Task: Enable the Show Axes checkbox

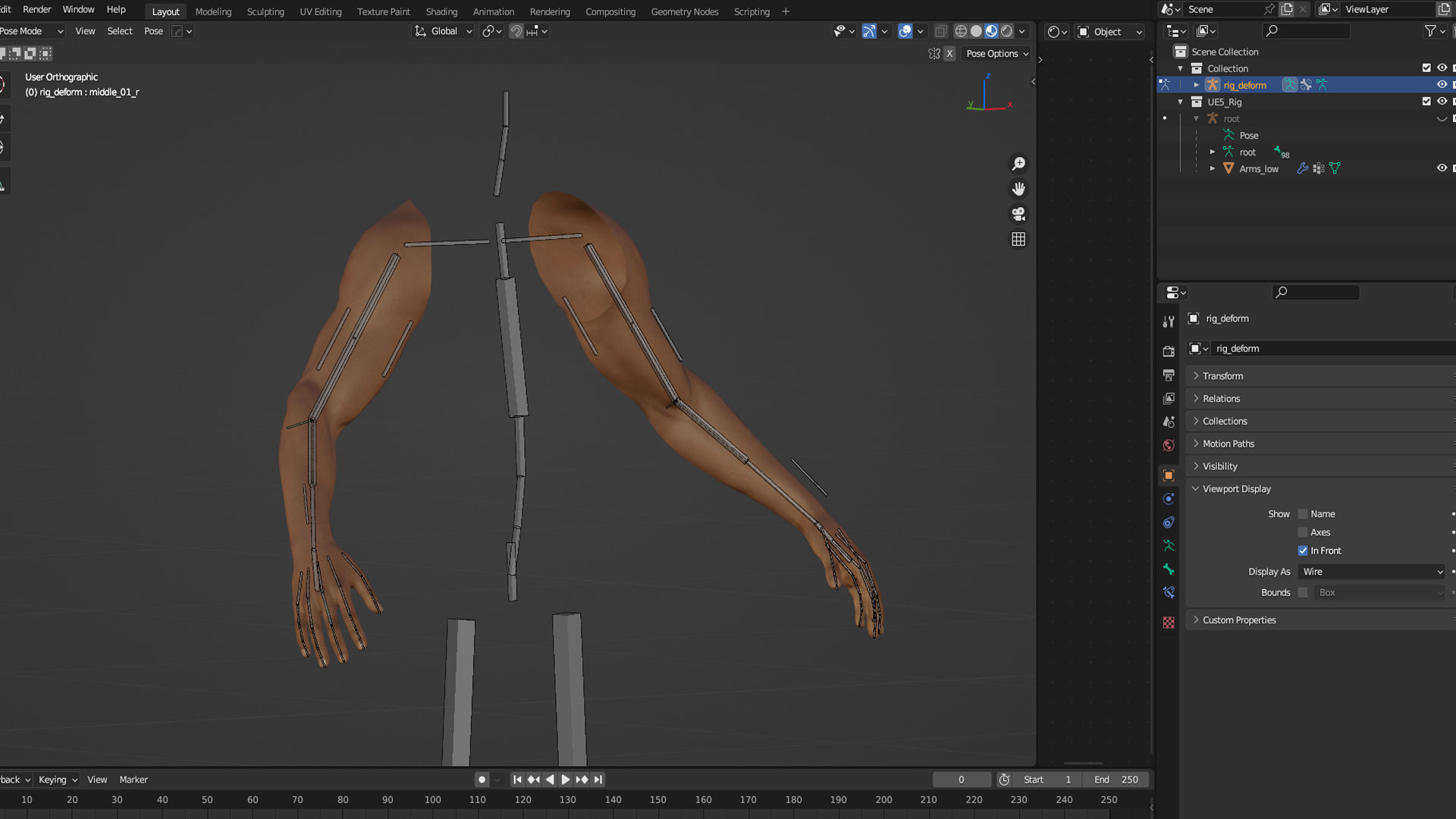Action: click(1303, 532)
